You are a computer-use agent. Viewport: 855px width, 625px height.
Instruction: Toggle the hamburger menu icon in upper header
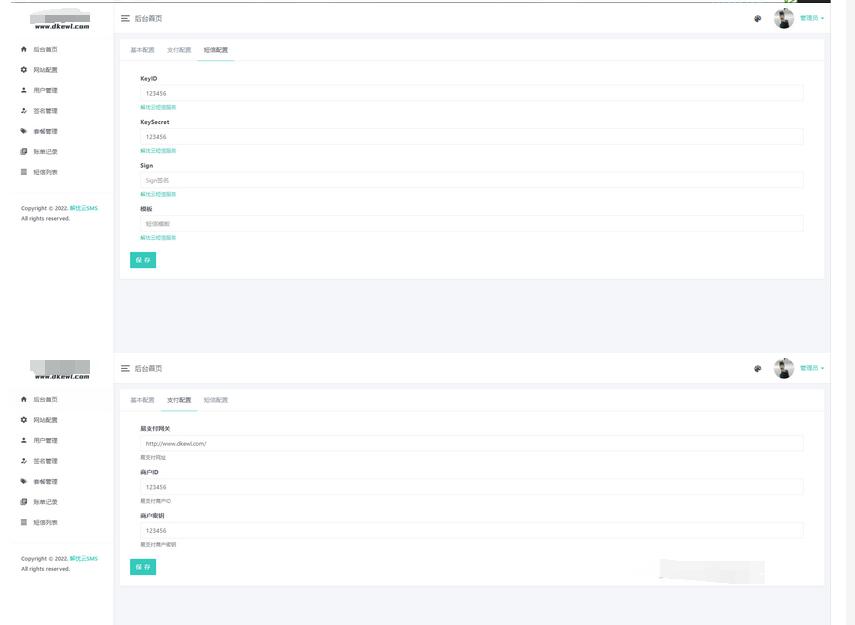pyautogui.click(x=125, y=19)
